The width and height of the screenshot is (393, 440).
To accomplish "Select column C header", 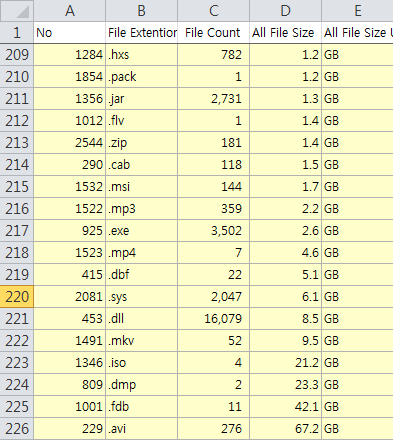I will point(213,11).
